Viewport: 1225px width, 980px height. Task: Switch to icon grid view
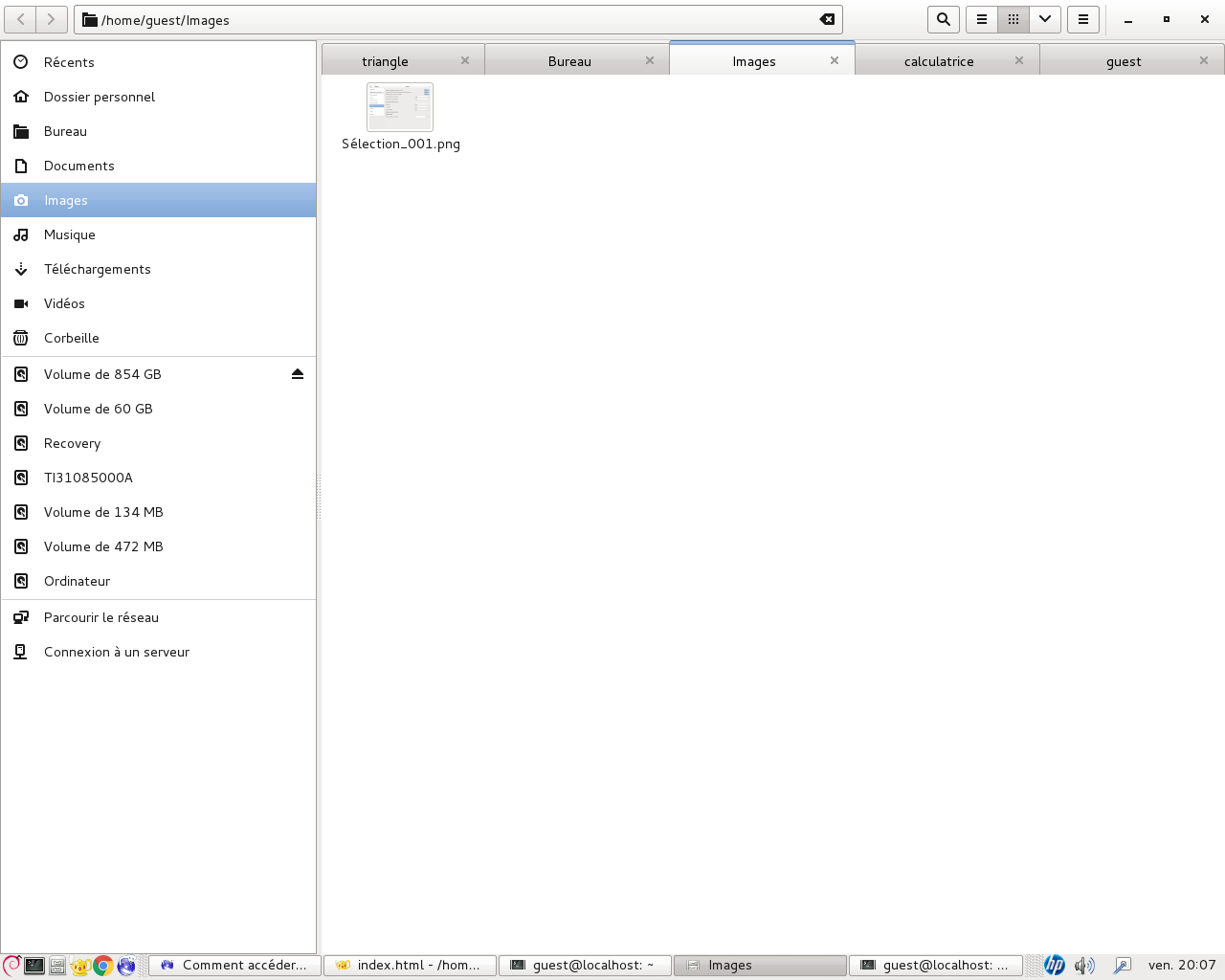1013,19
